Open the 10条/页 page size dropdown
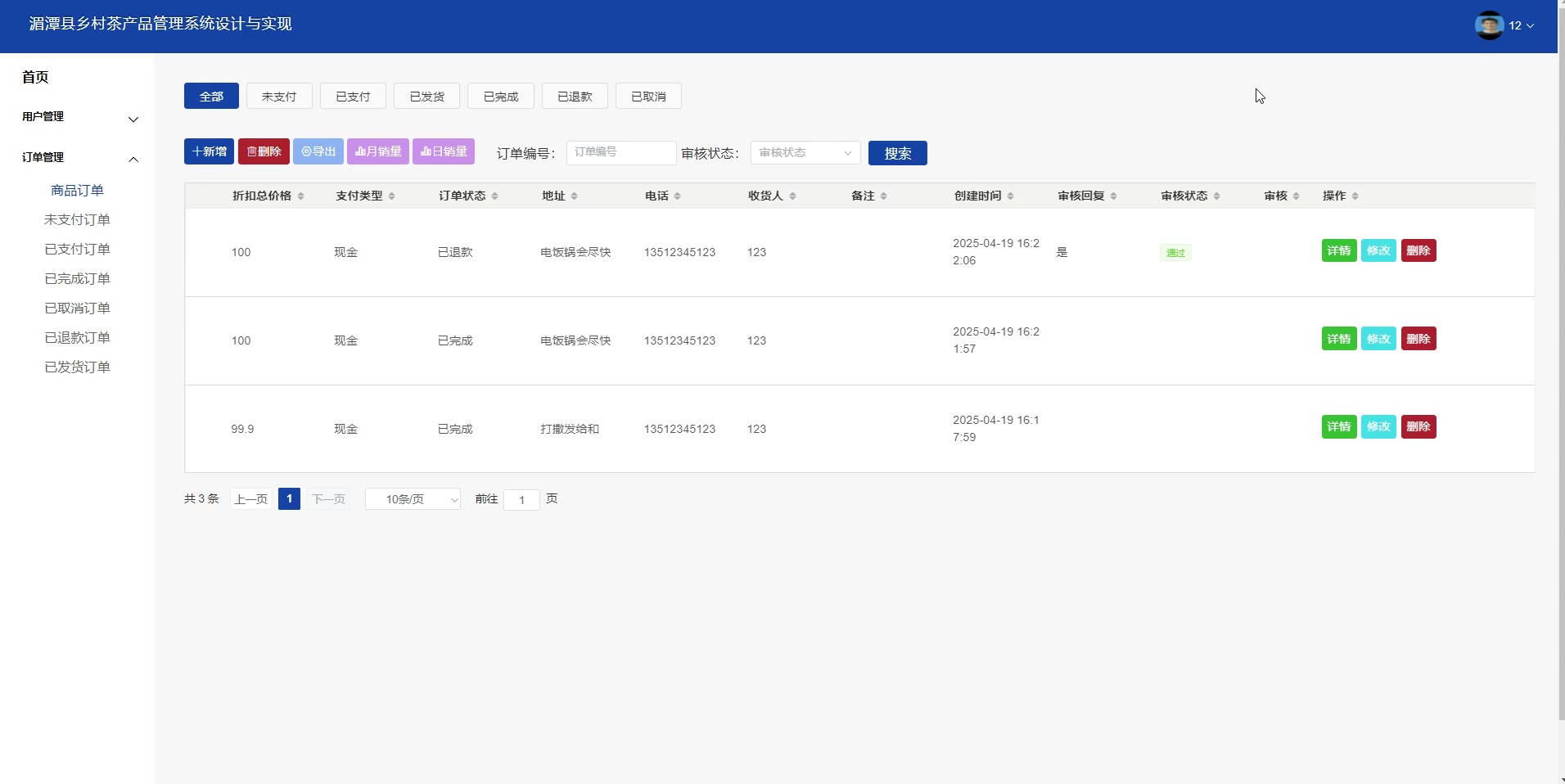The image size is (1565, 784). (x=413, y=499)
